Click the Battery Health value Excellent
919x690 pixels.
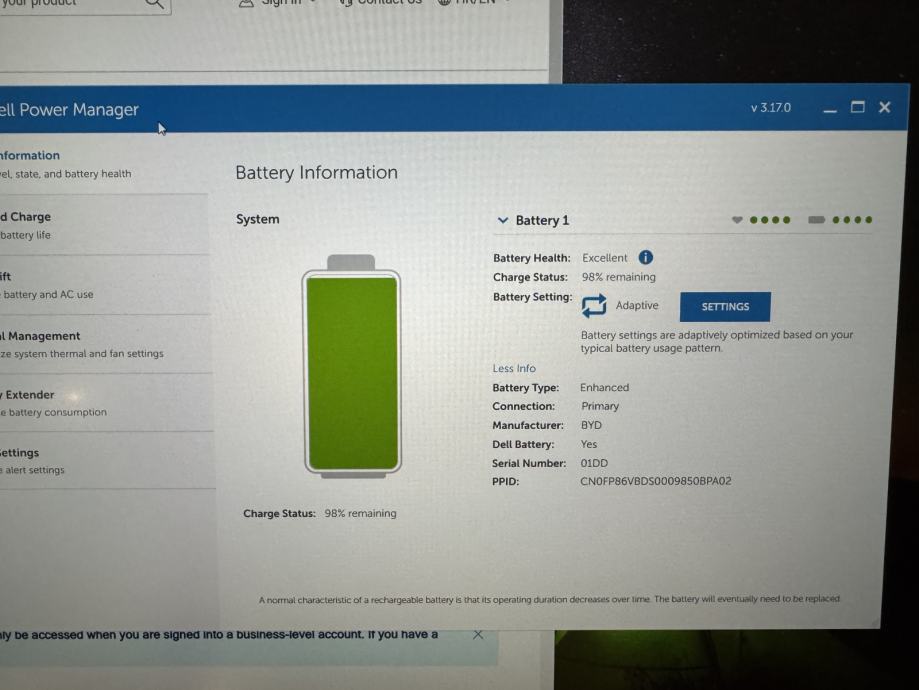point(604,258)
